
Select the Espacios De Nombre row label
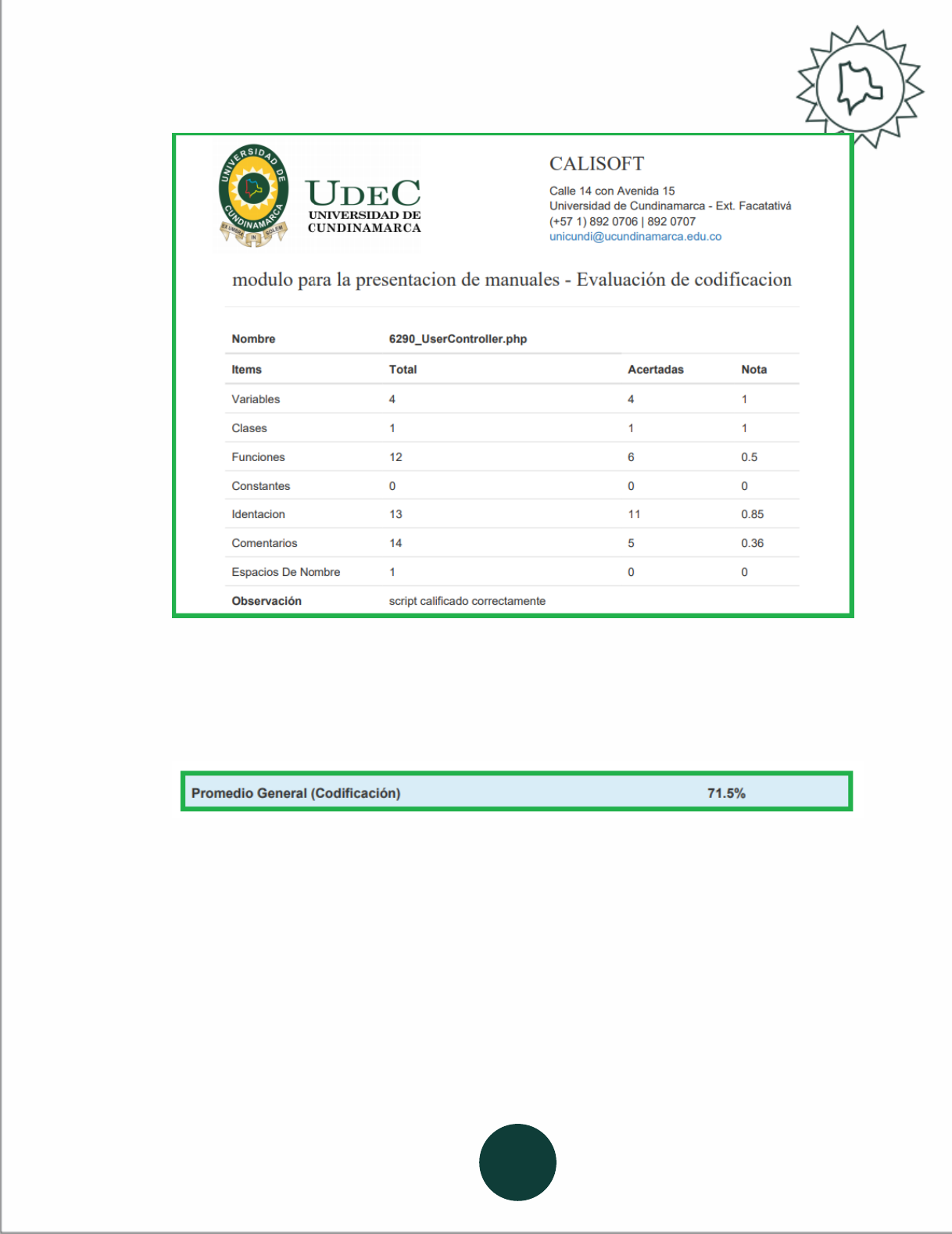tap(285, 572)
